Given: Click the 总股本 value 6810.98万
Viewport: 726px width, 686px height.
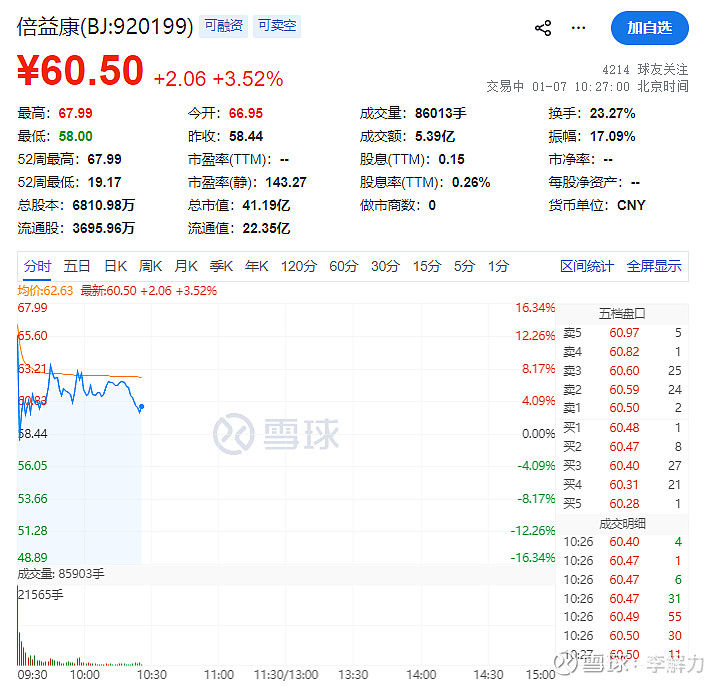Looking at the screenshot, I should click(104, 206).
